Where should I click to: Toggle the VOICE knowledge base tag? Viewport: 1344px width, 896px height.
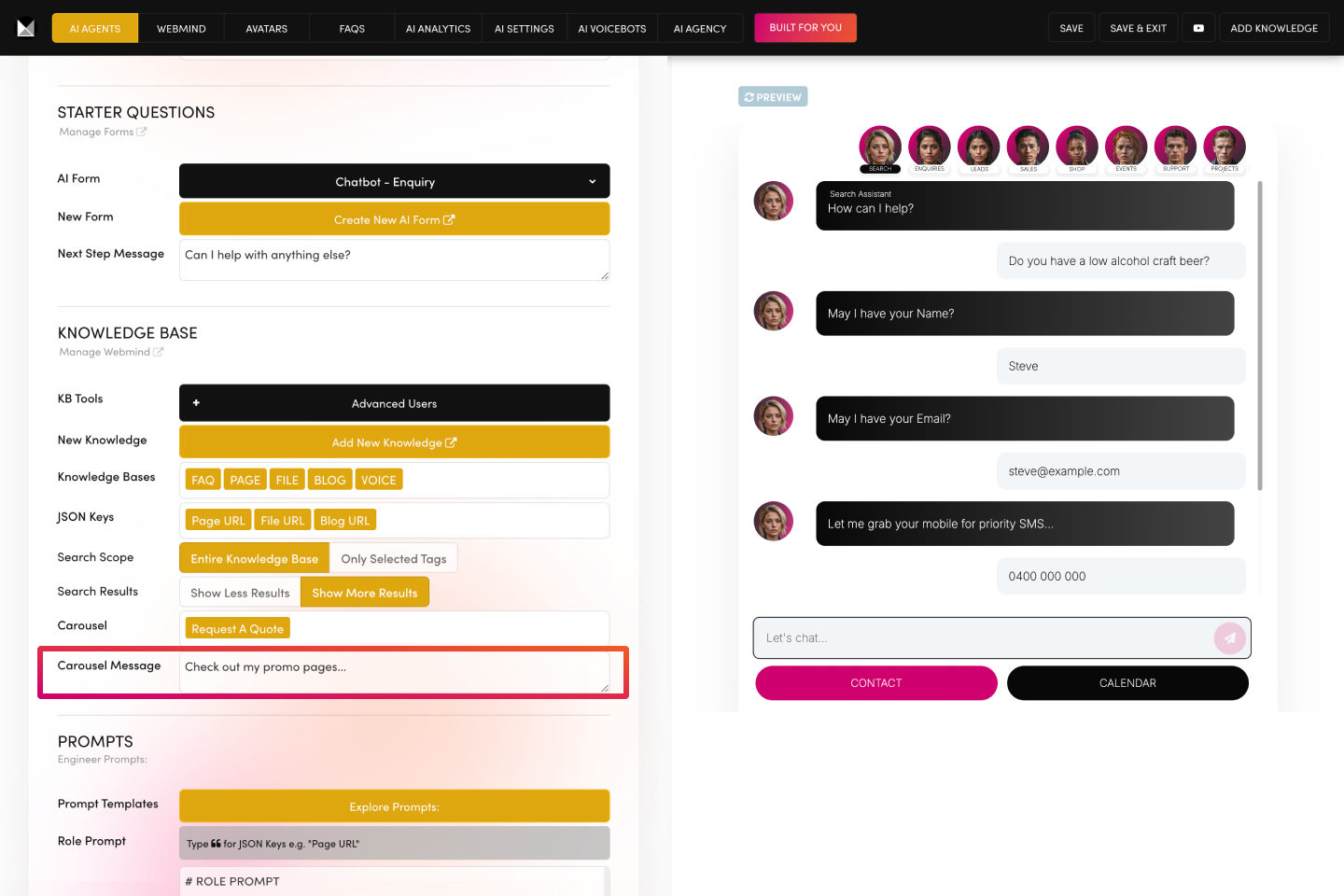[x=378, y=480]
